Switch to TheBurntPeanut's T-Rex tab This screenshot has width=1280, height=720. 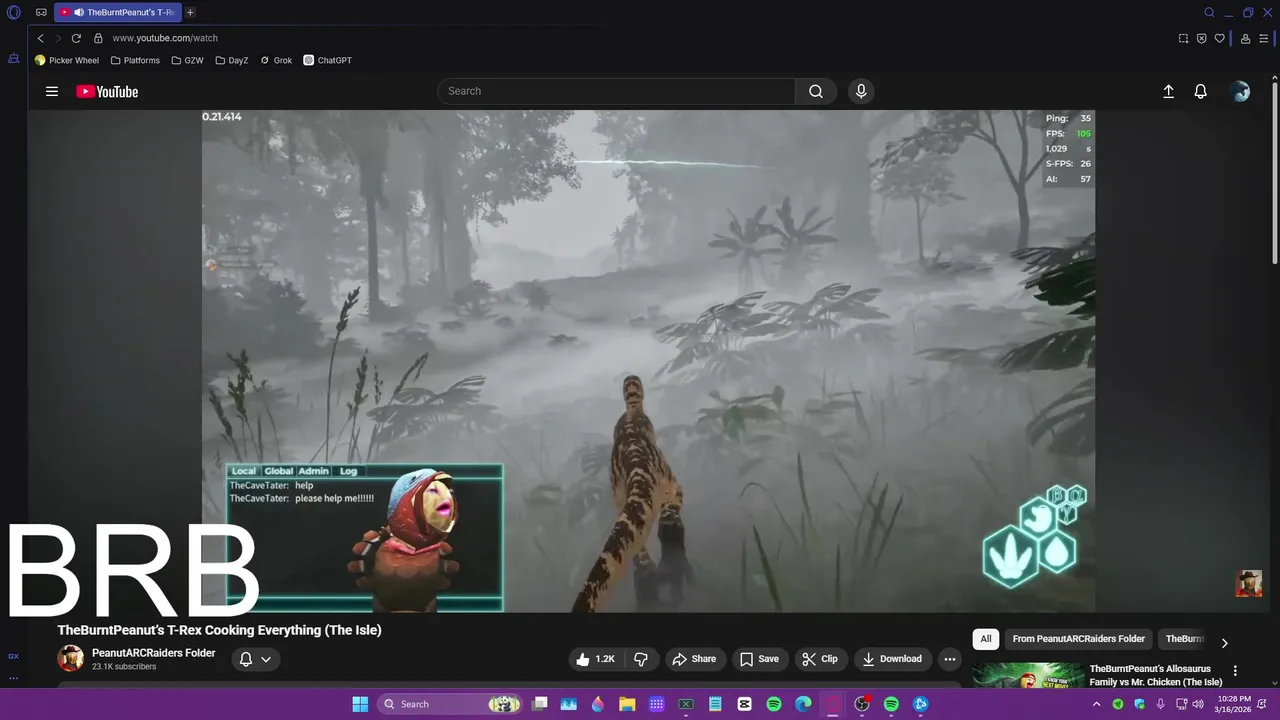[117, 13]
